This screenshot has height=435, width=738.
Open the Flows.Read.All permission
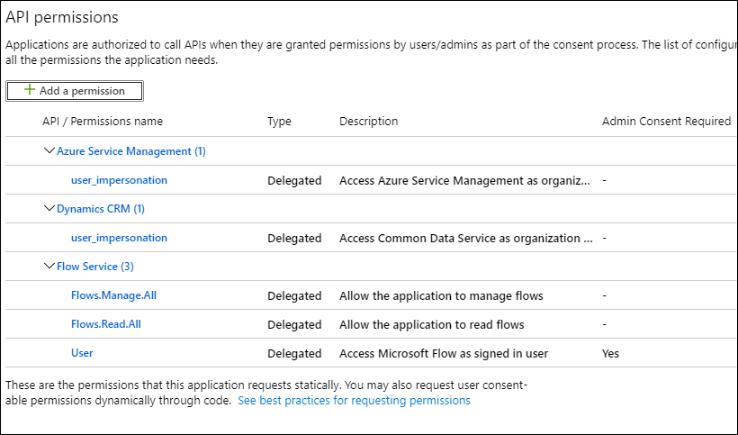pyautogui.click(x=106, y=324)
